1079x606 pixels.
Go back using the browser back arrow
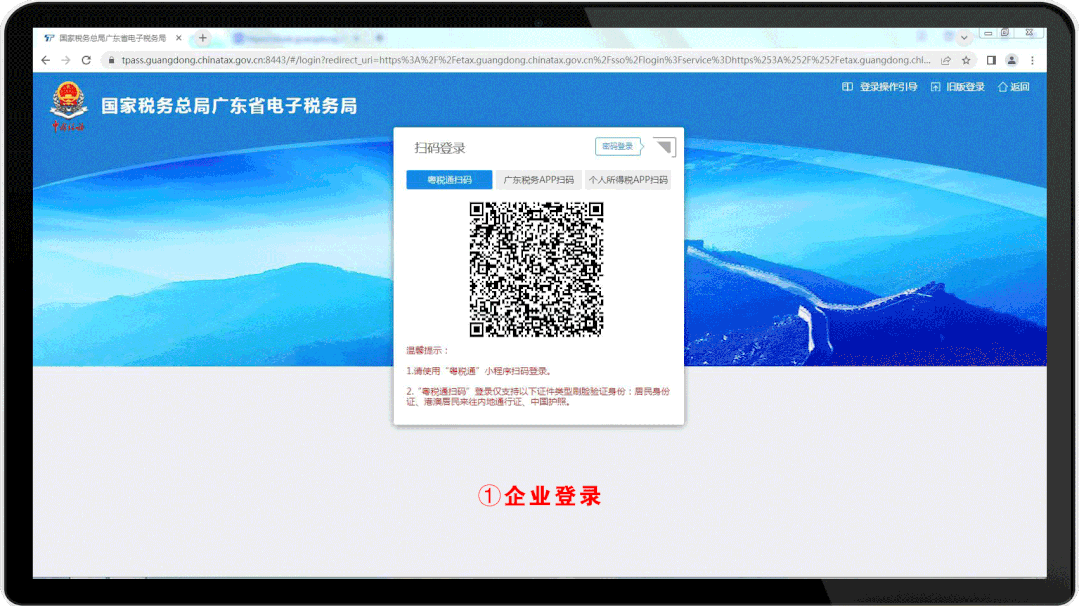point(45,61)
